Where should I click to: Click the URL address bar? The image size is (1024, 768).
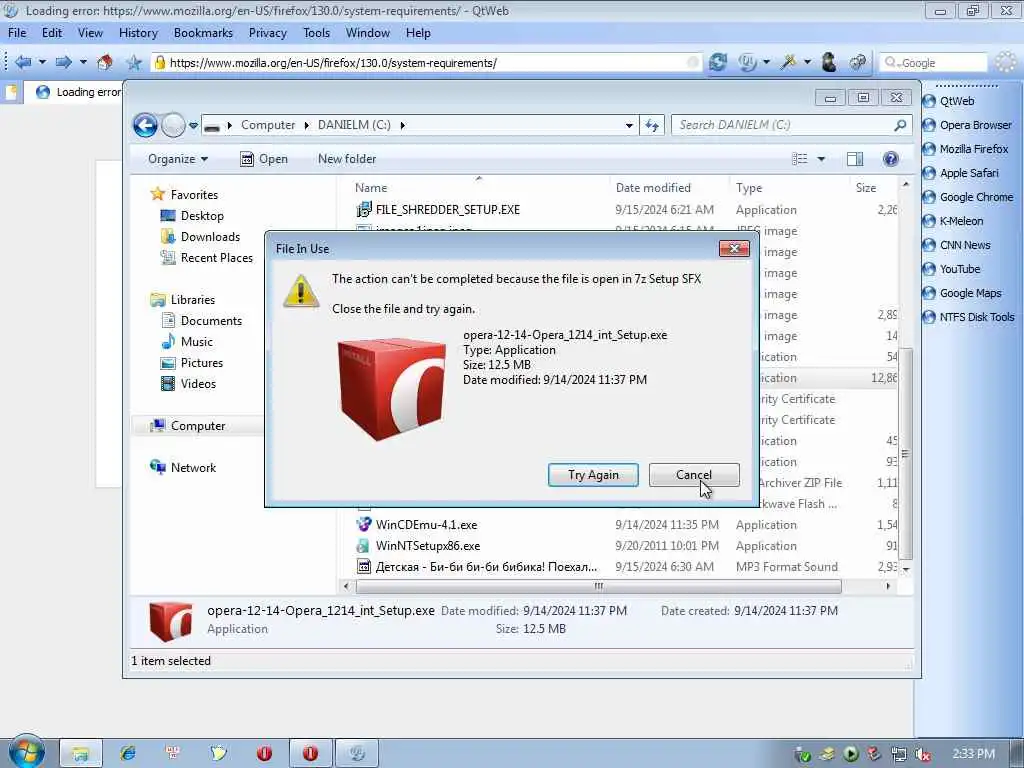click(x=424, y=63)
